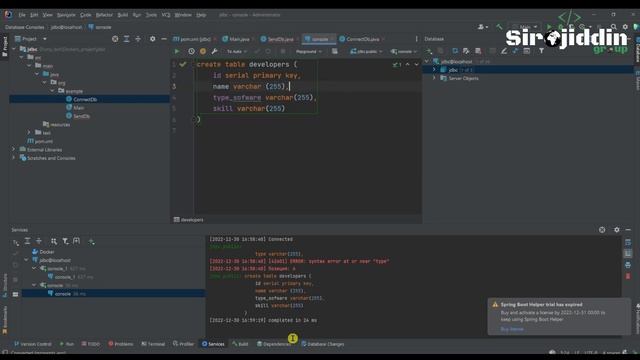
Task: Select ConnectDb class in project tree
Action: click(x=85, y=99)
